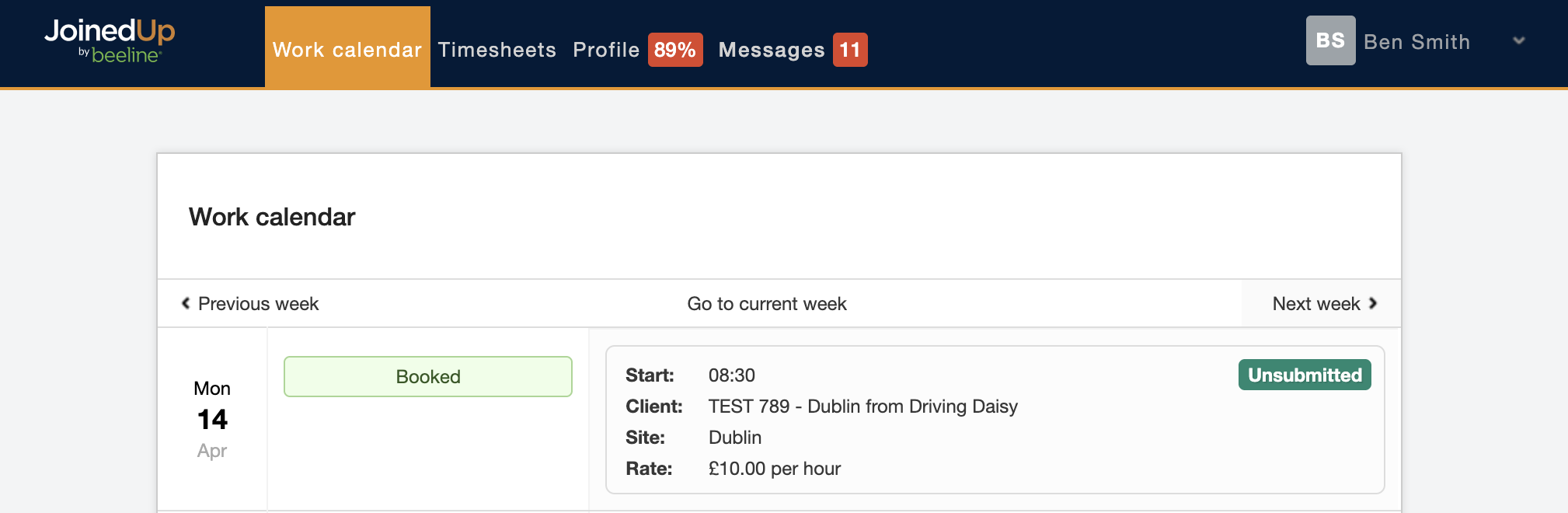The width and height of the screenshot is (1568, 513).
Task: Click the left chevron beside Previous week
Action: 186,303
